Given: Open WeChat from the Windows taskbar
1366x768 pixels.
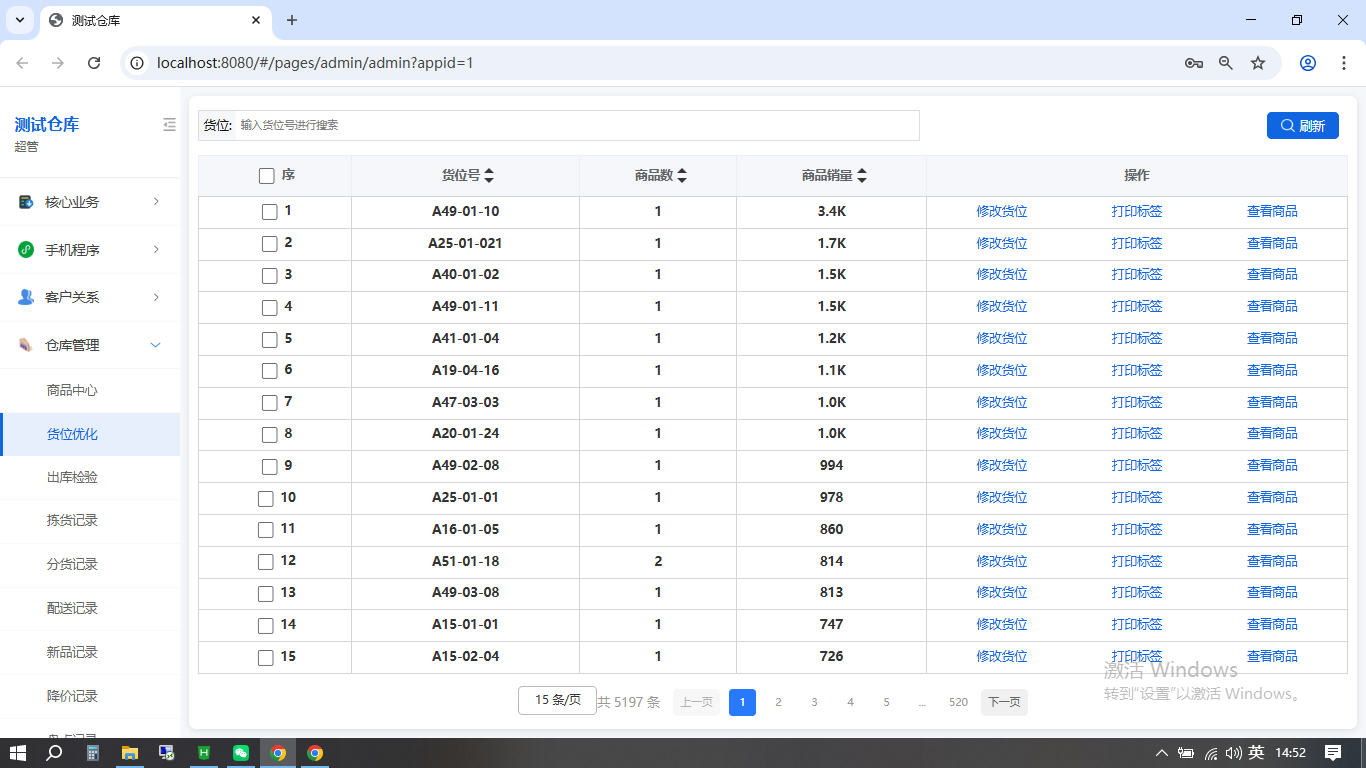Looking at the screenshot, I should pyautogui.click(x=241, y=753).
